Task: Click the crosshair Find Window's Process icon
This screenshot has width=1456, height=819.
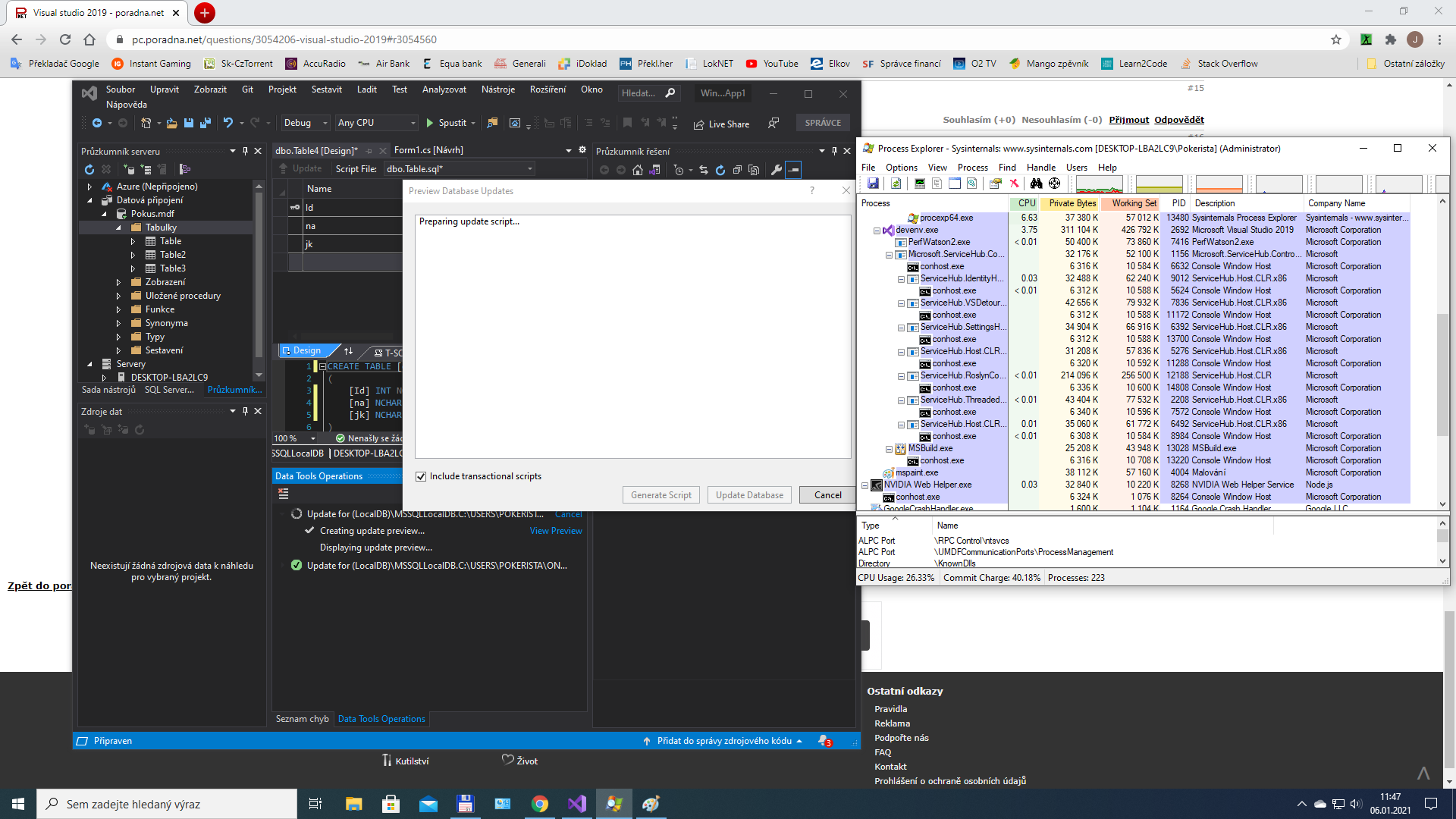Action: coord(1054,184)
